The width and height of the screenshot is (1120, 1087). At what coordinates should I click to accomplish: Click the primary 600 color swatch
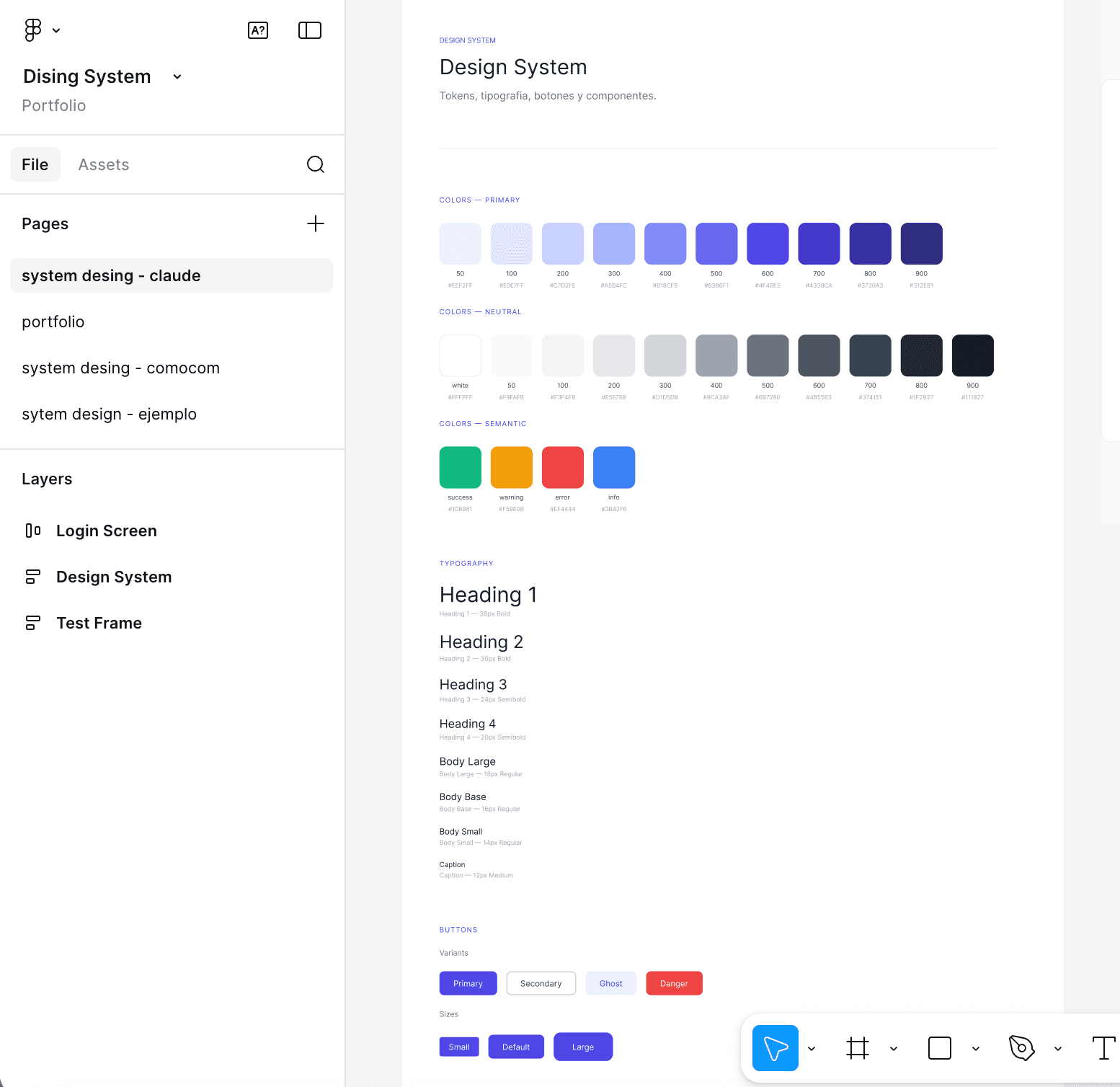tap(768, 244)
